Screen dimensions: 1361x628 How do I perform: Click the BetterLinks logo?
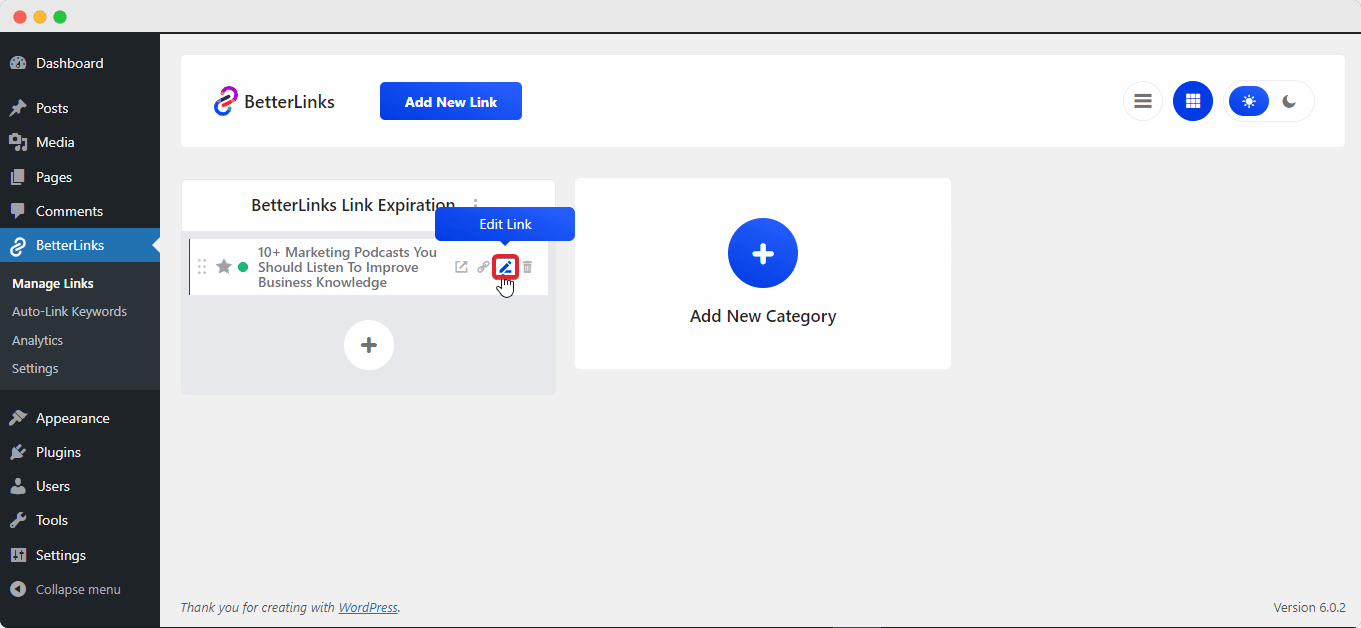[x=274, y=101]
